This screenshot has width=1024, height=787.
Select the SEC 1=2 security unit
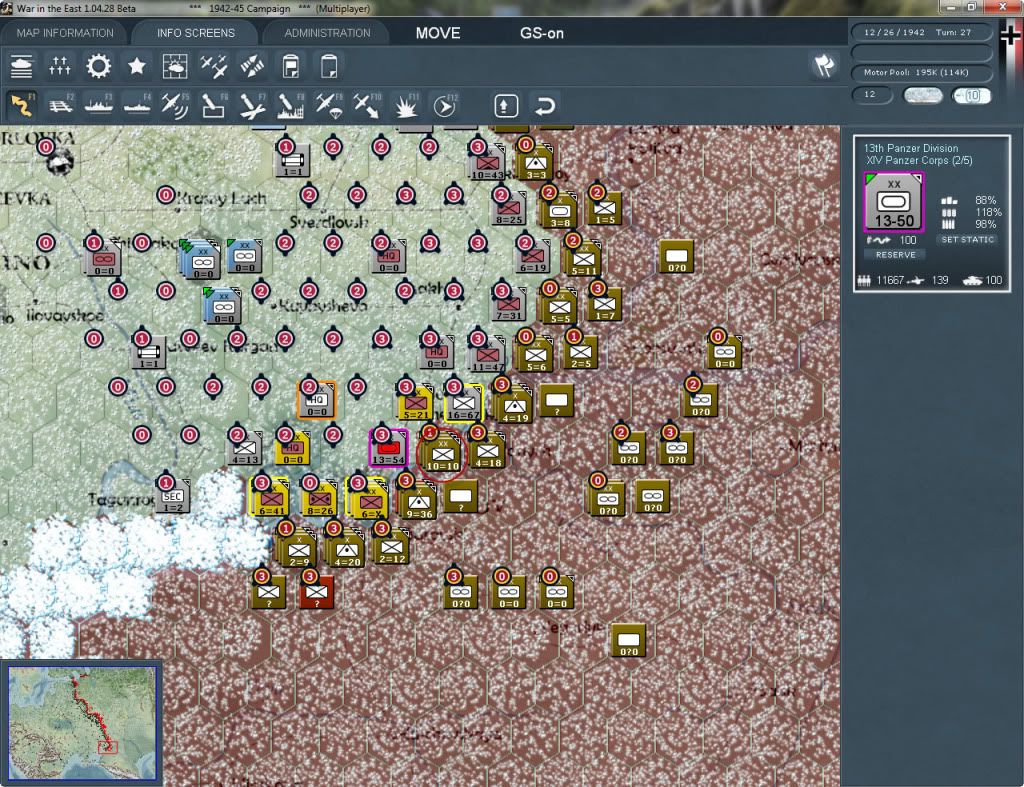(172, 496)
